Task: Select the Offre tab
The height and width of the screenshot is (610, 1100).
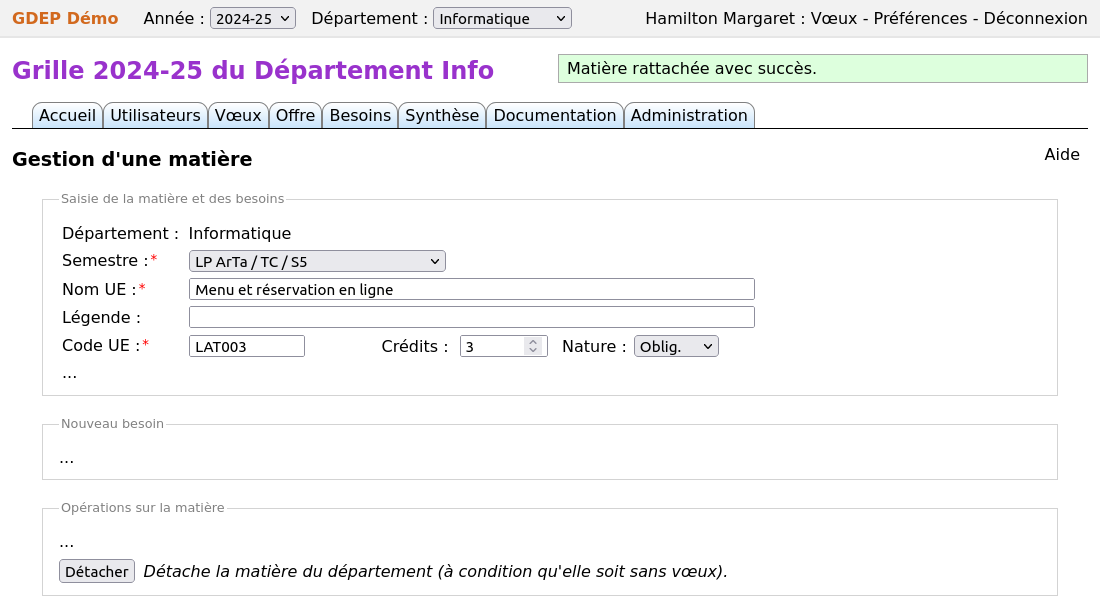Action: tap(295, 116)
